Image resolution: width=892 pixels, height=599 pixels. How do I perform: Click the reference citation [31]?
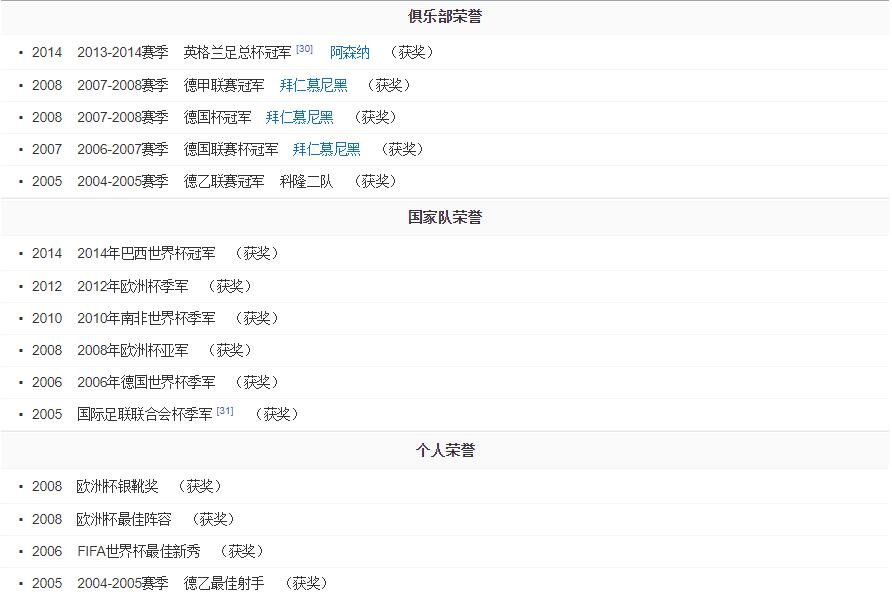tap(224, 408)
